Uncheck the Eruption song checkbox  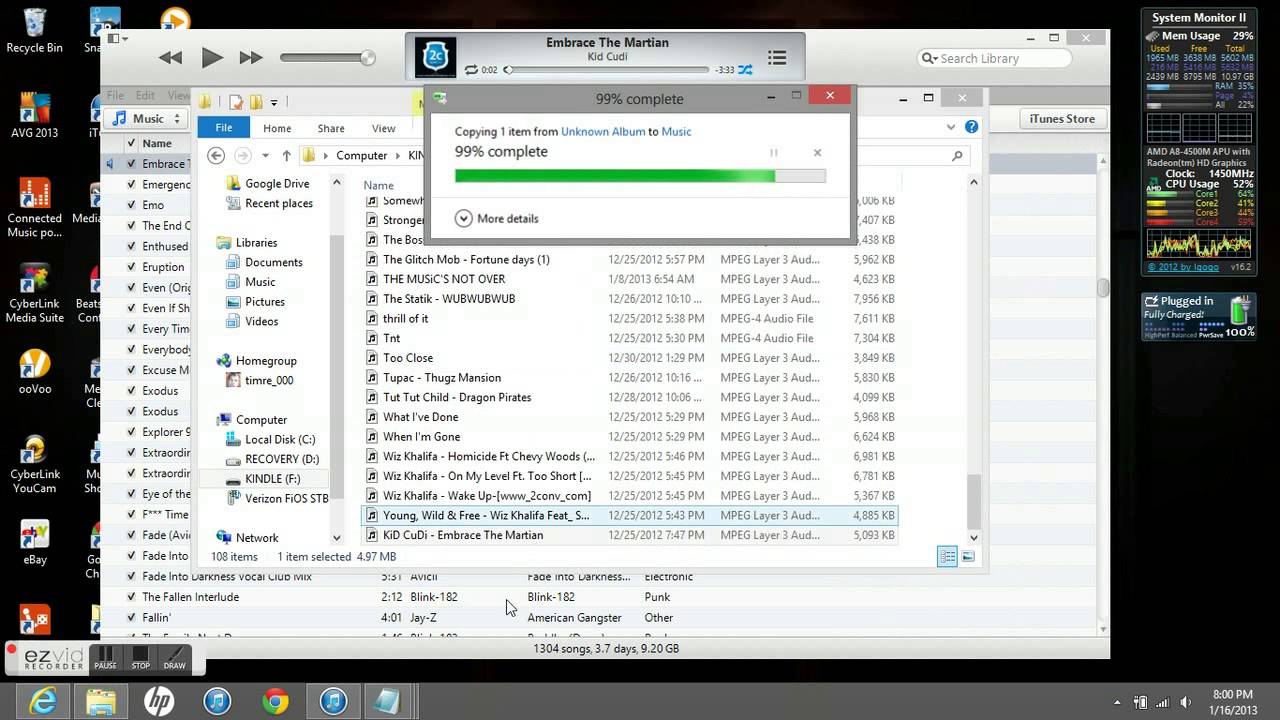tap(131, 267)
